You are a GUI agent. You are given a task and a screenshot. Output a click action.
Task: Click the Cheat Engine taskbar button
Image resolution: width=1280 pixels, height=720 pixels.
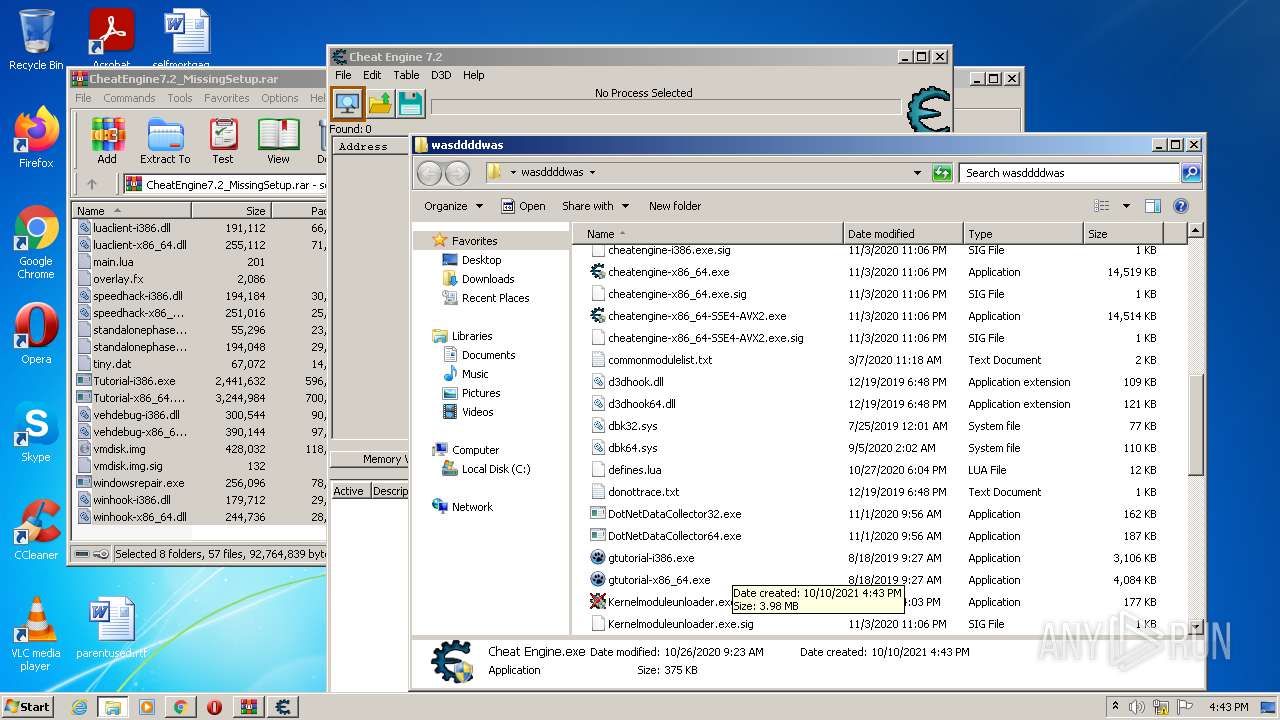pos(283,707)
